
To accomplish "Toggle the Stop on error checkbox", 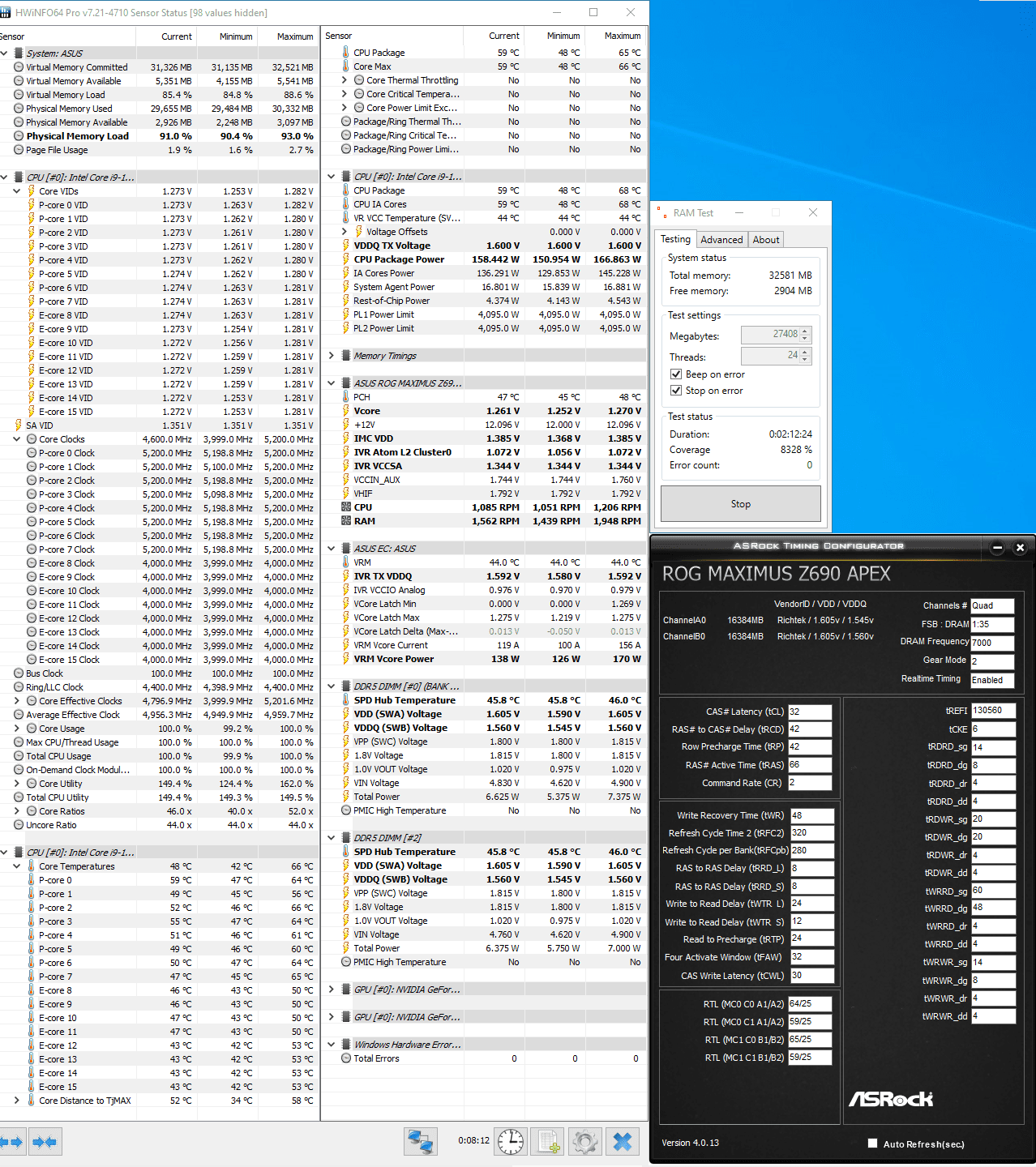I will pyautogui.click(x=676, y=391).
